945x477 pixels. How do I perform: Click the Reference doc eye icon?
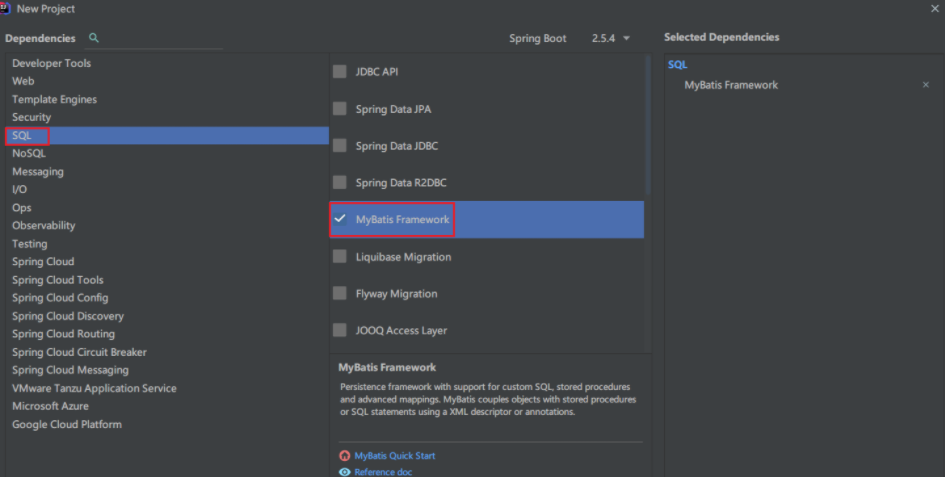[345, 472]
